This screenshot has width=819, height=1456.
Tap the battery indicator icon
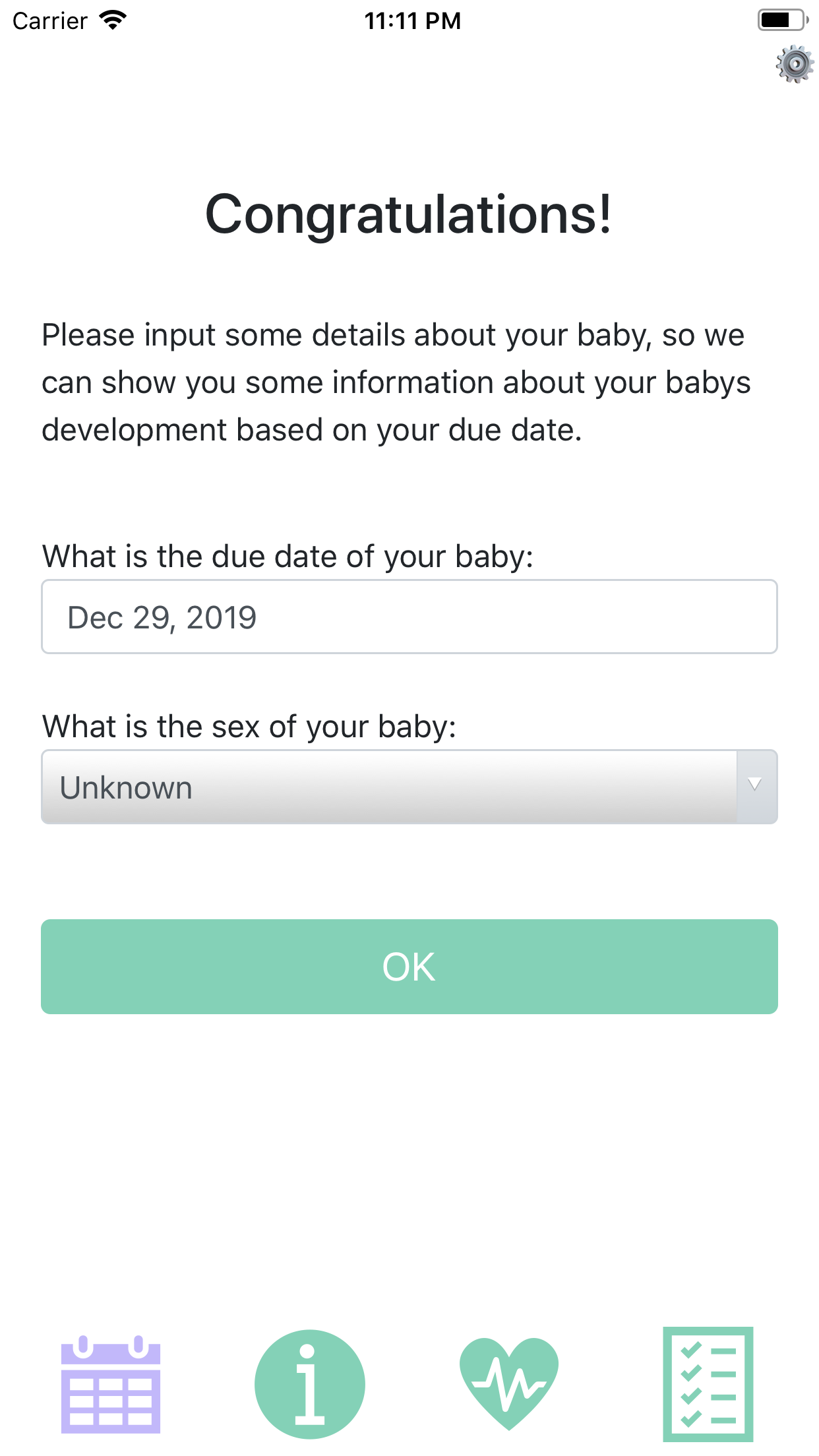782,20
